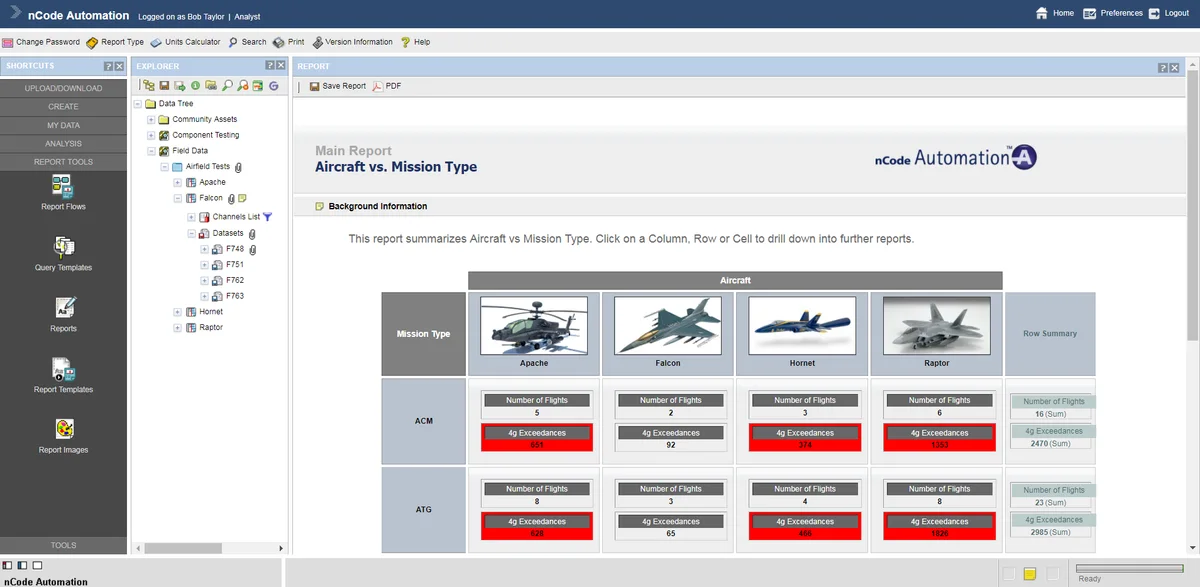Click the Apache helicopter thumbnail
Screen dimensions: 1200x587
(534, 326)
